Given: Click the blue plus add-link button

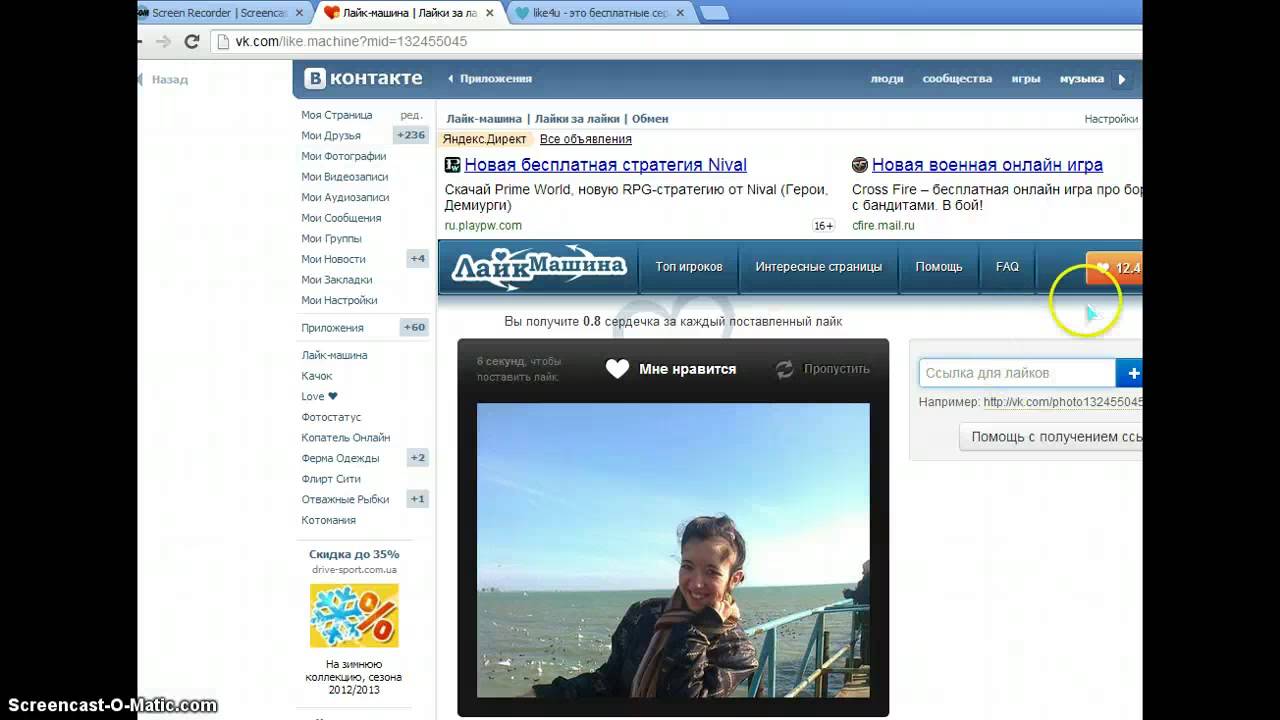Looking at the screenshot, I should [x=1131, y=373].
